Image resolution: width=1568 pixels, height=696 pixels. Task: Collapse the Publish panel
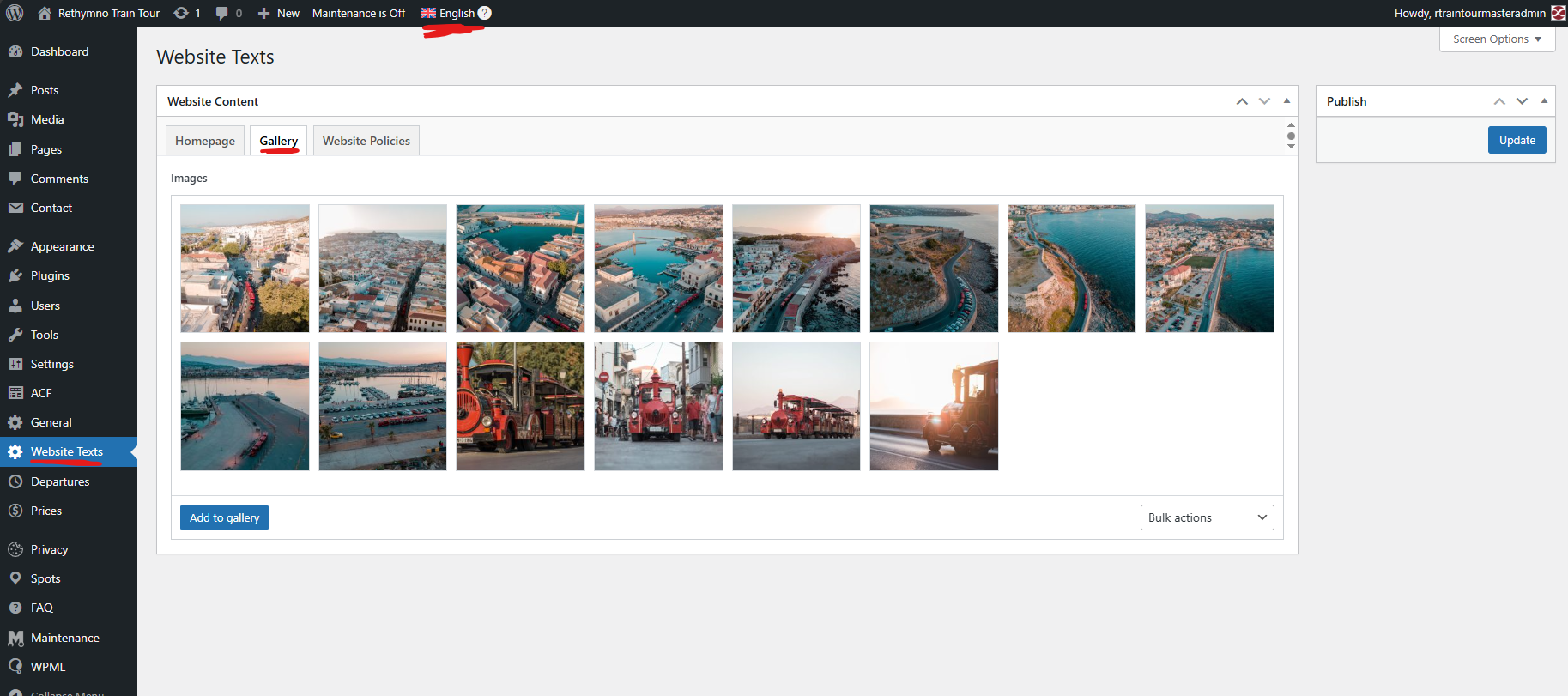coord(1544,101)
